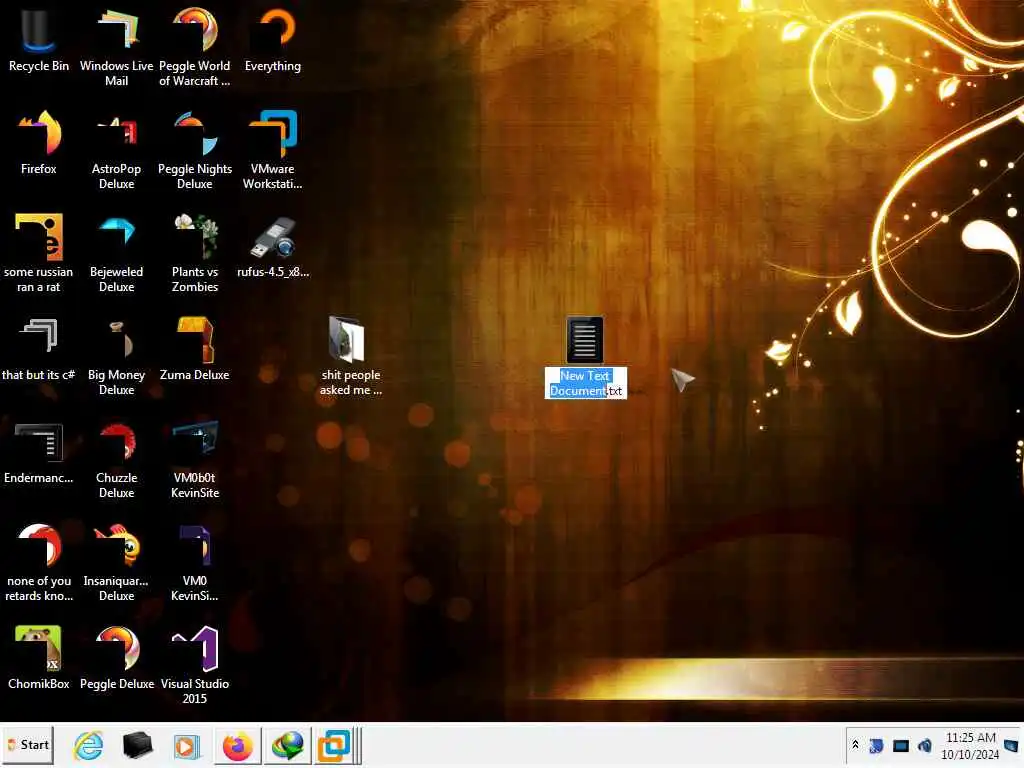Select Peggle World of Warcraft icon
This screenshot has width=1024, height=768.
[195, 46]
